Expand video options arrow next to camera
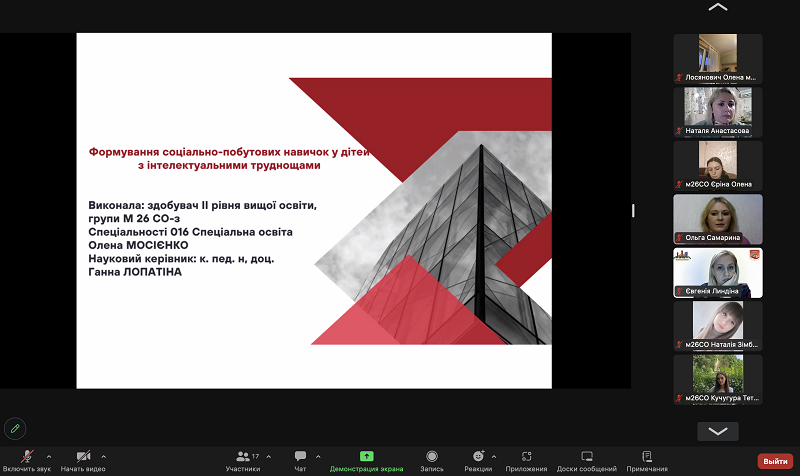This screenshot has width=800, height=476. (x=103, y=456)
